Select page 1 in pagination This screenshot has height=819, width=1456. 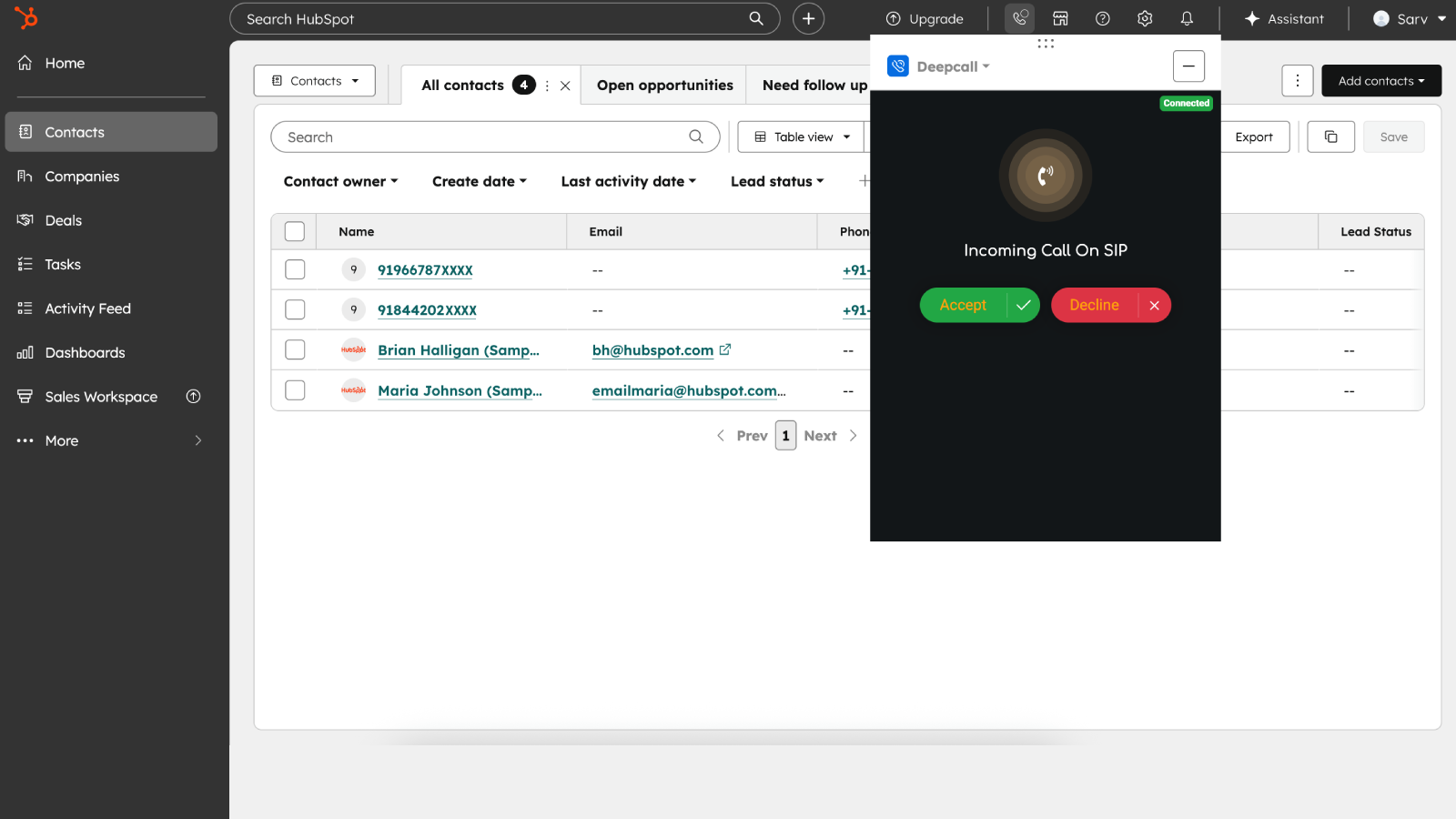point(785,435)
